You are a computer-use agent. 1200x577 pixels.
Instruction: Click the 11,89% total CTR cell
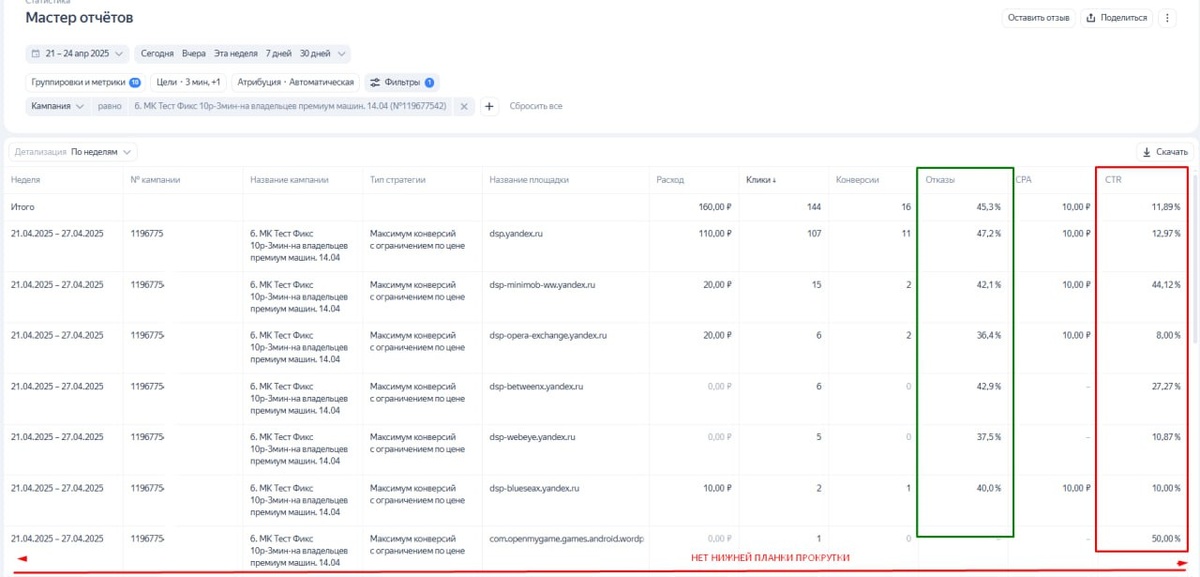(1166, 207)
